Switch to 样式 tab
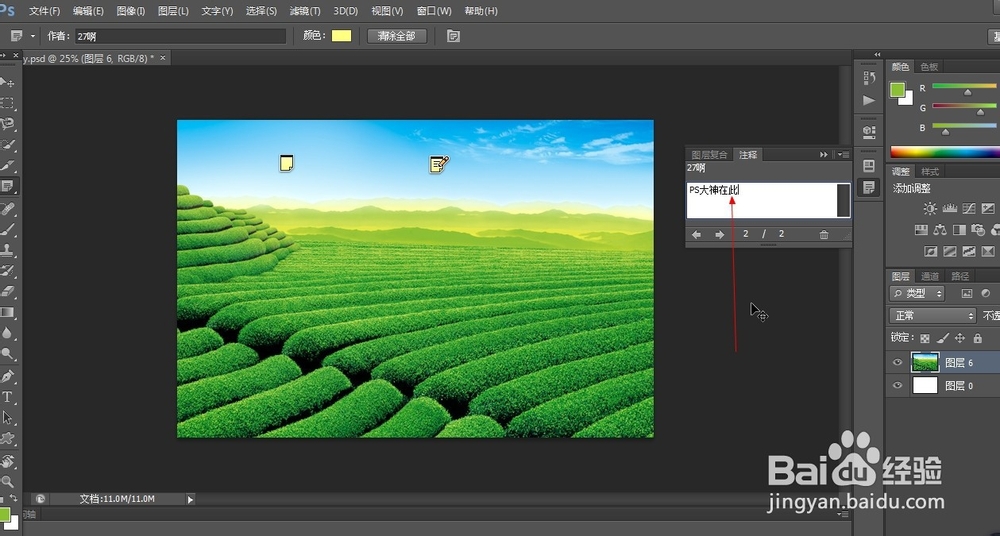1000x536 pixels. click(930, 172)
